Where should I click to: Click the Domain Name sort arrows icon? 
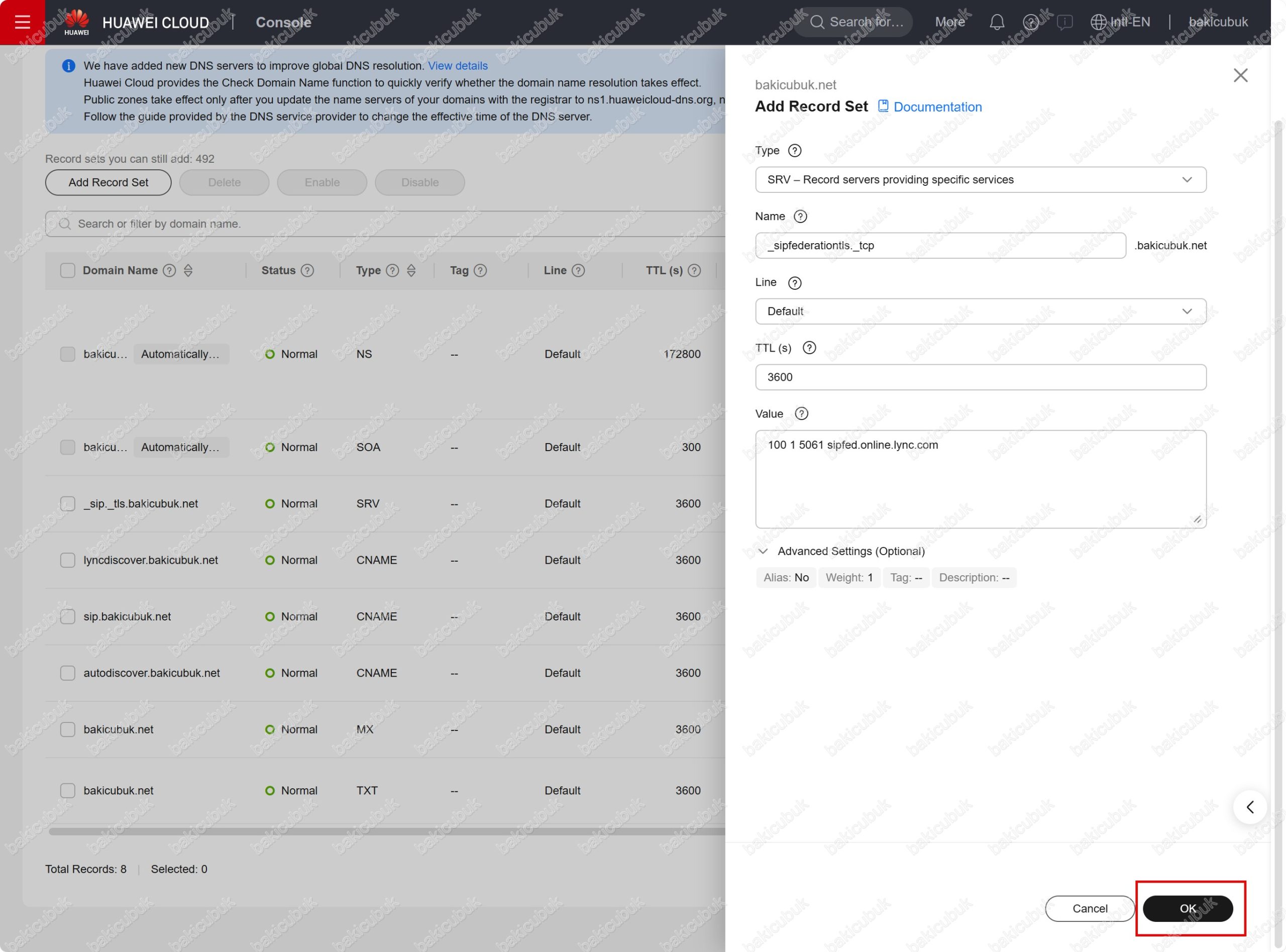188,270
